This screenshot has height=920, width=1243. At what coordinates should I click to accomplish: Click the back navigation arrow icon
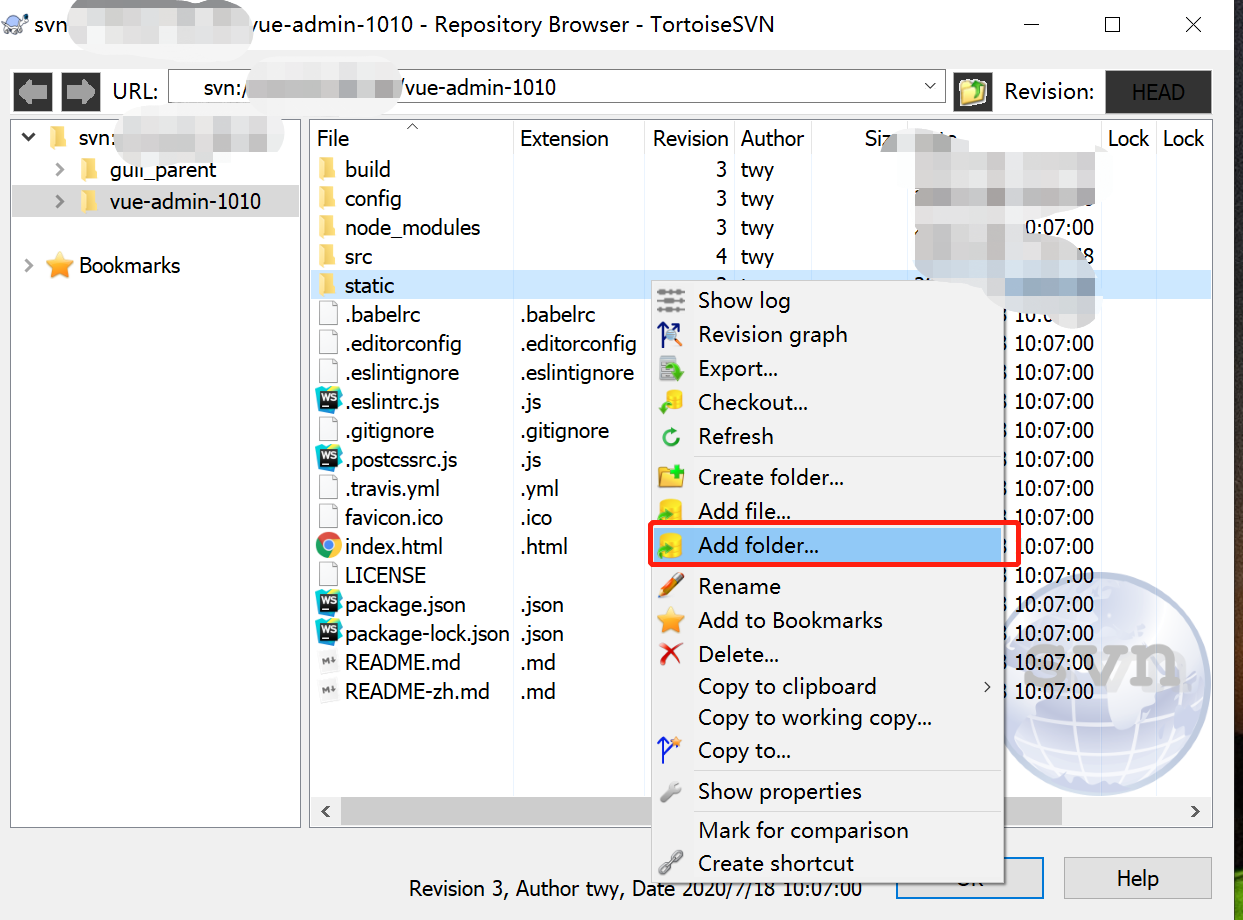pyautogui.click(x=33, y=92)
